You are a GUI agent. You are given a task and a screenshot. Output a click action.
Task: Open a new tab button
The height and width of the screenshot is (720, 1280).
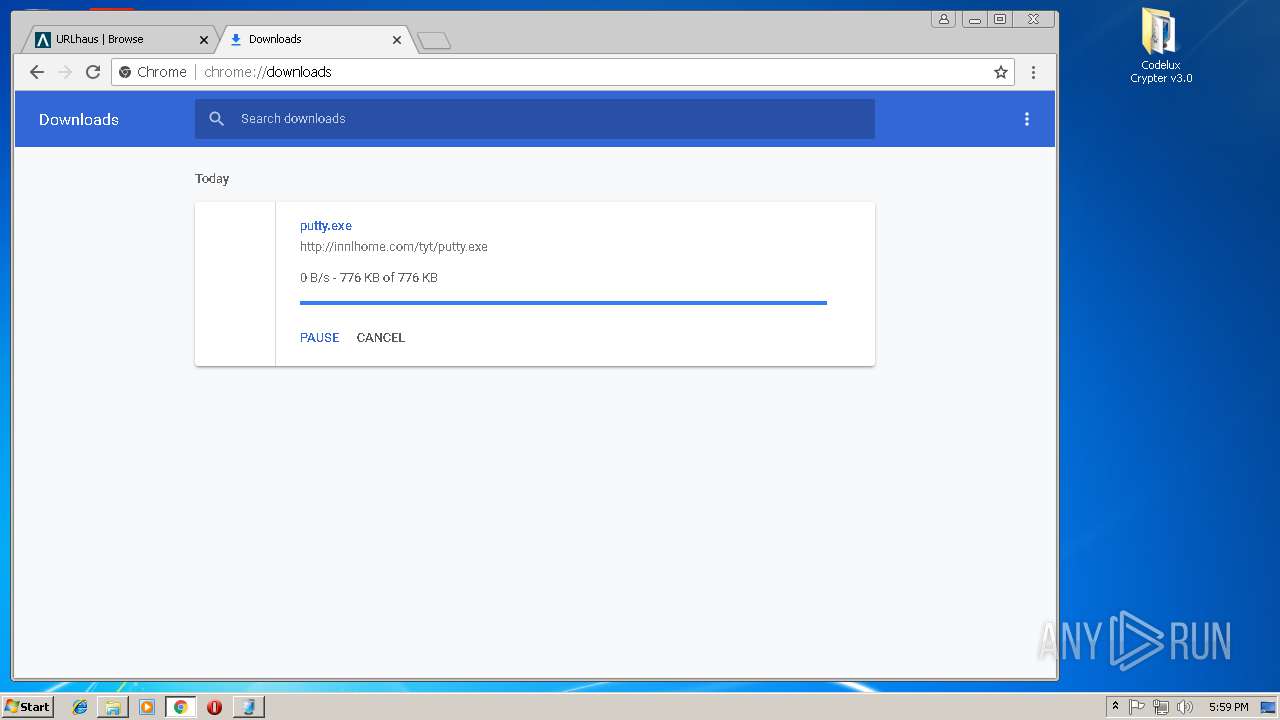(x=434, y=40)
